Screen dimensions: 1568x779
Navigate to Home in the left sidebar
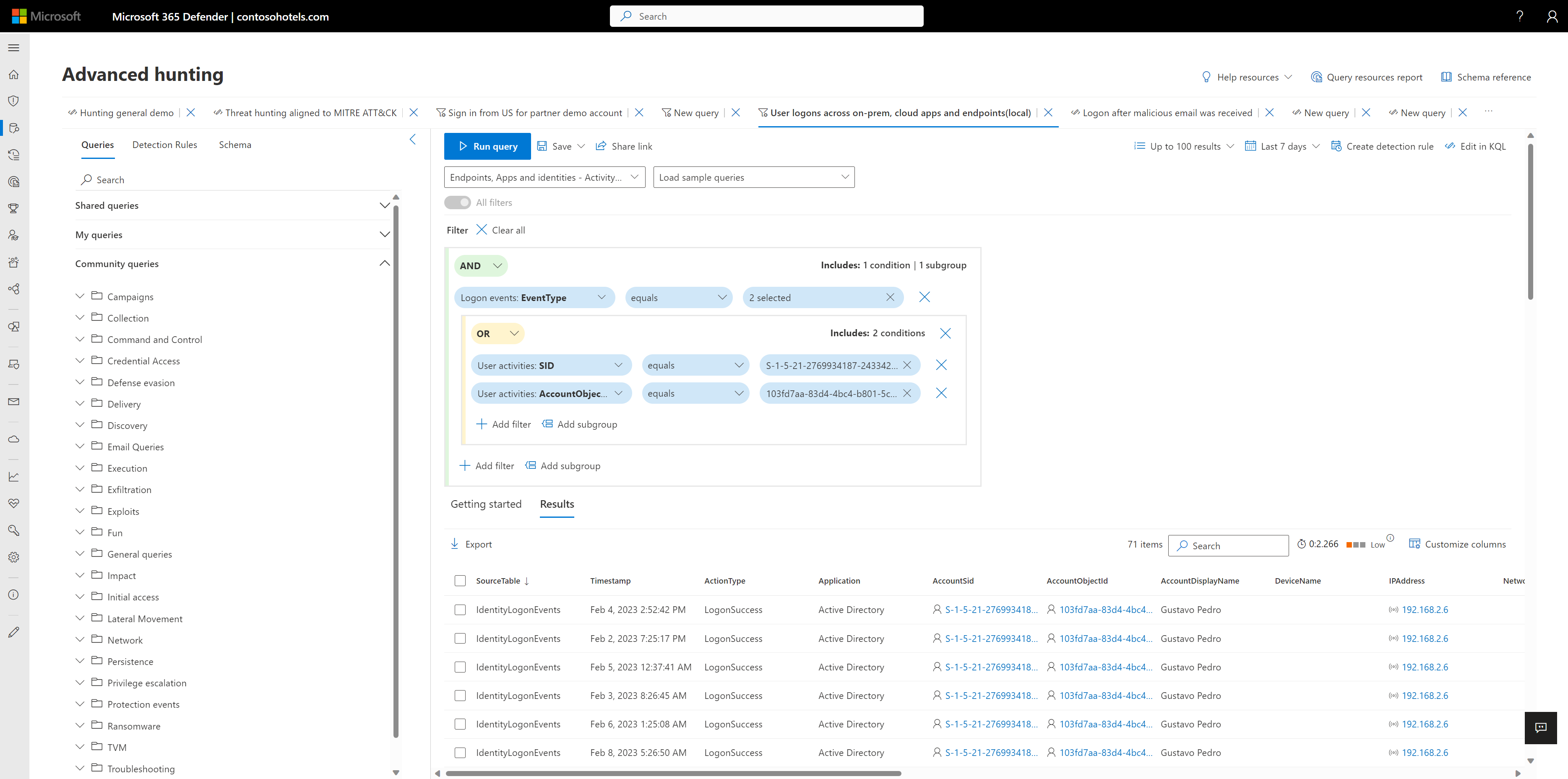[x=13, y=74]
